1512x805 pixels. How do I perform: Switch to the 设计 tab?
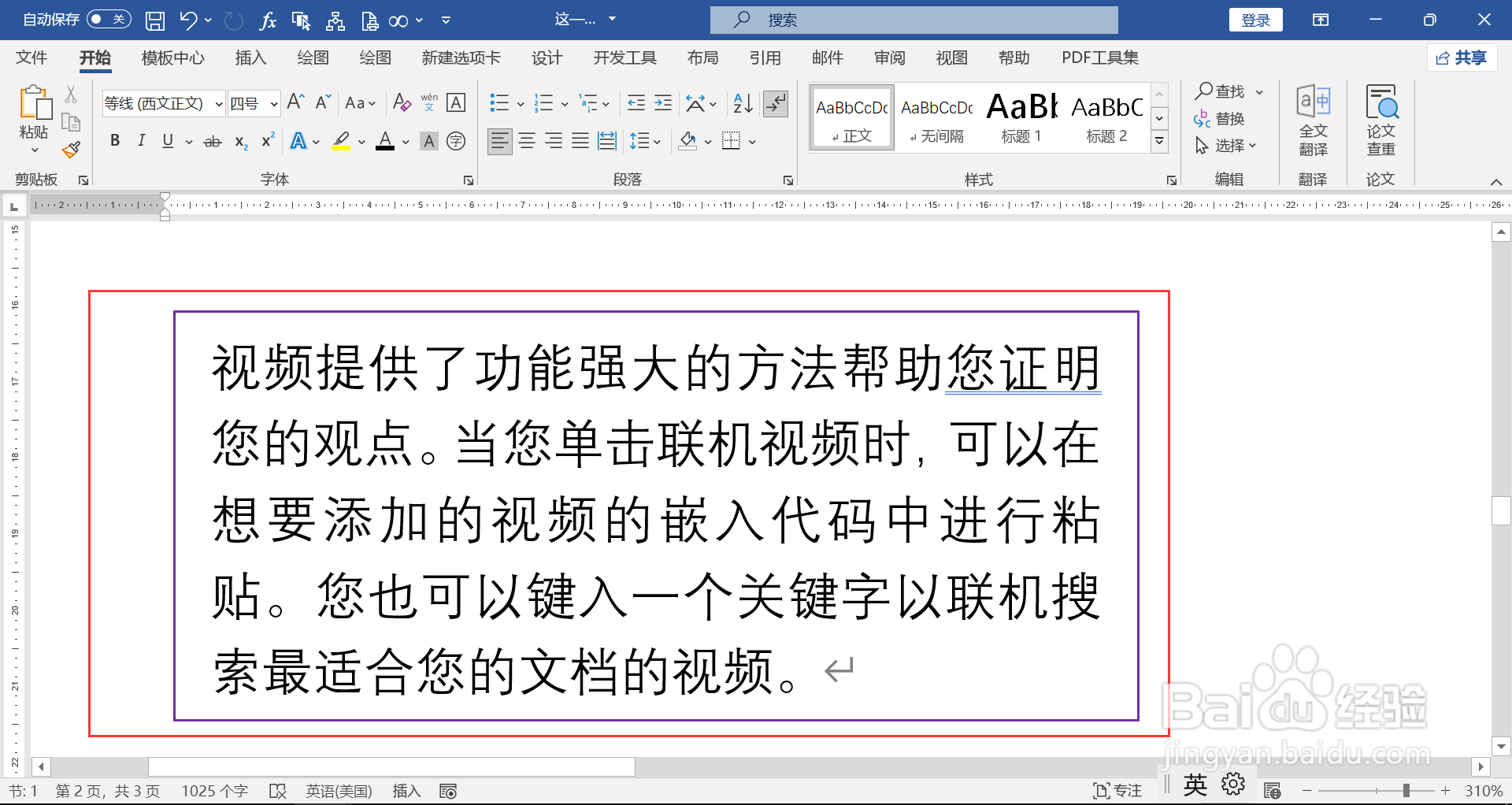(547, 57)
